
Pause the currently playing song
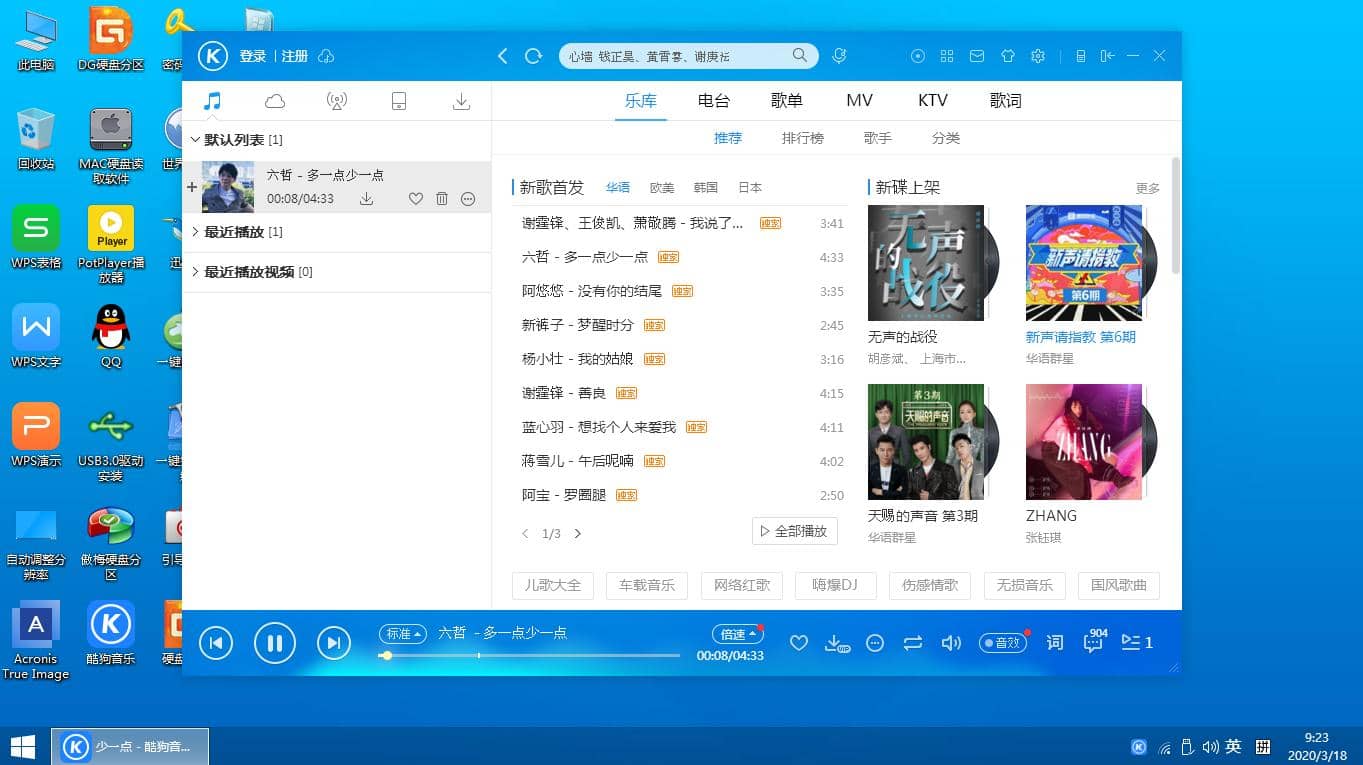point(275,643)
